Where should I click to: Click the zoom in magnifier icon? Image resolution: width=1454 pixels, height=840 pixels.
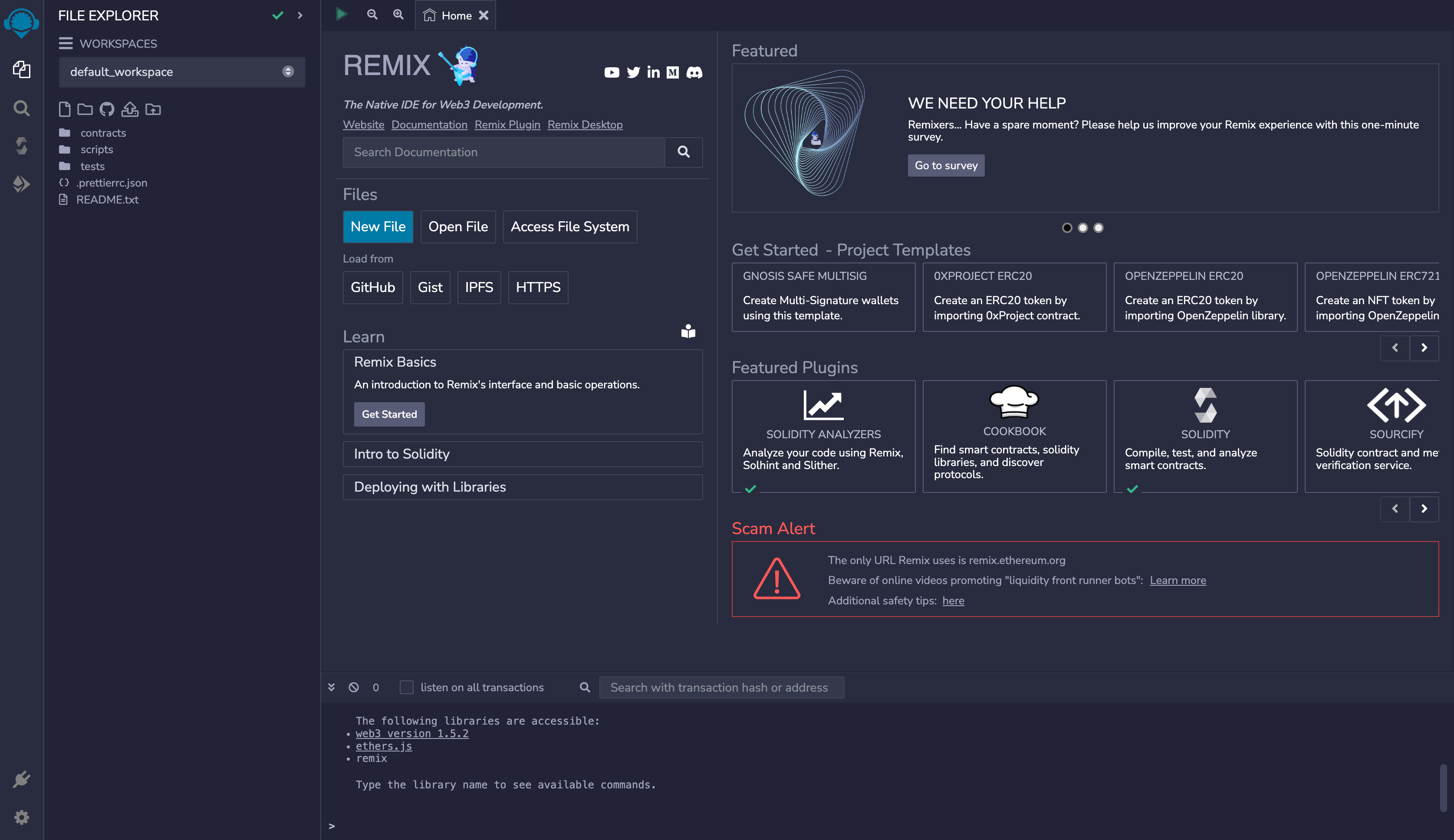[x=398, y=14]
